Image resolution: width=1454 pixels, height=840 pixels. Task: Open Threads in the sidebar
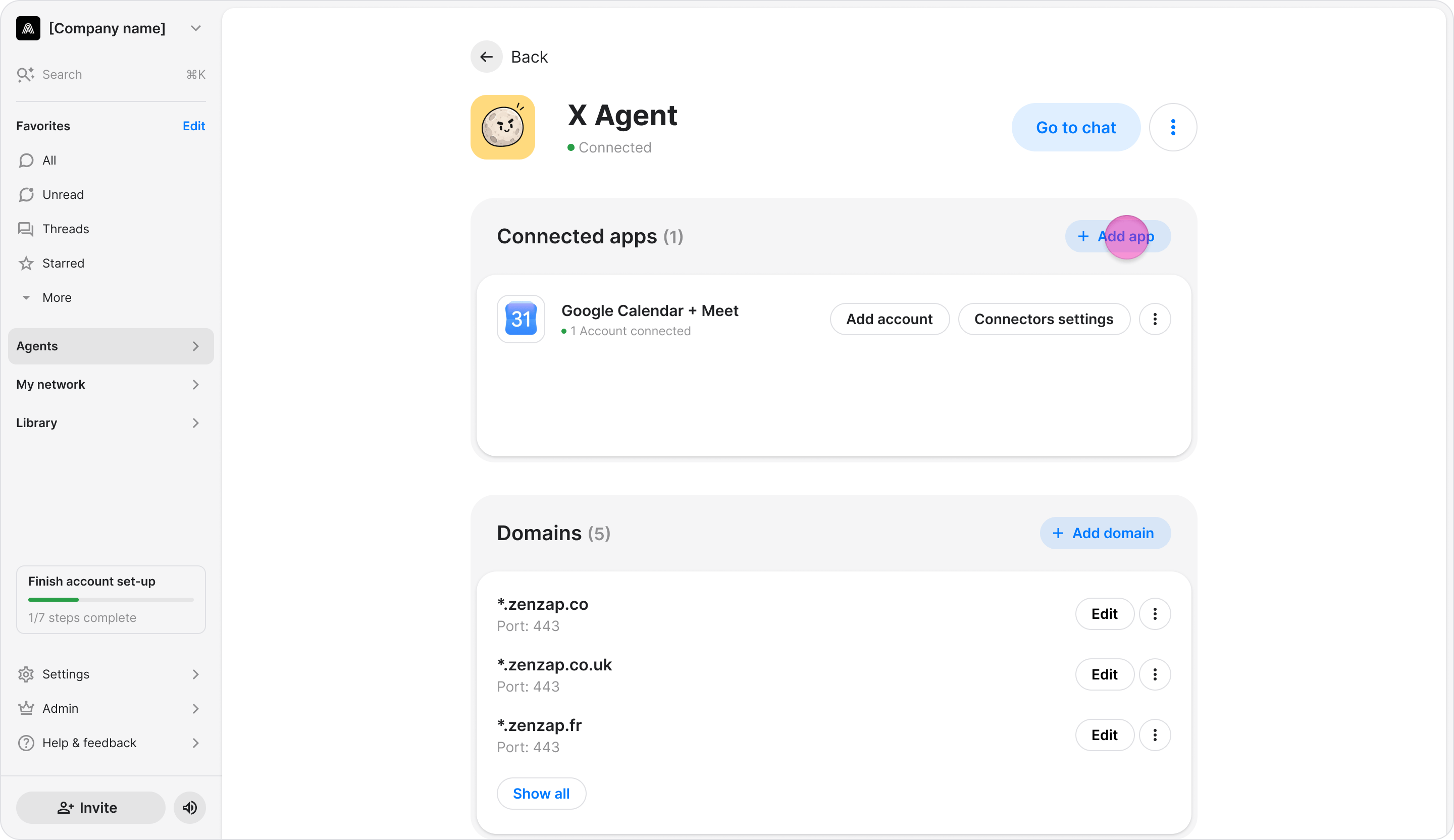click(x=111, y=229)
